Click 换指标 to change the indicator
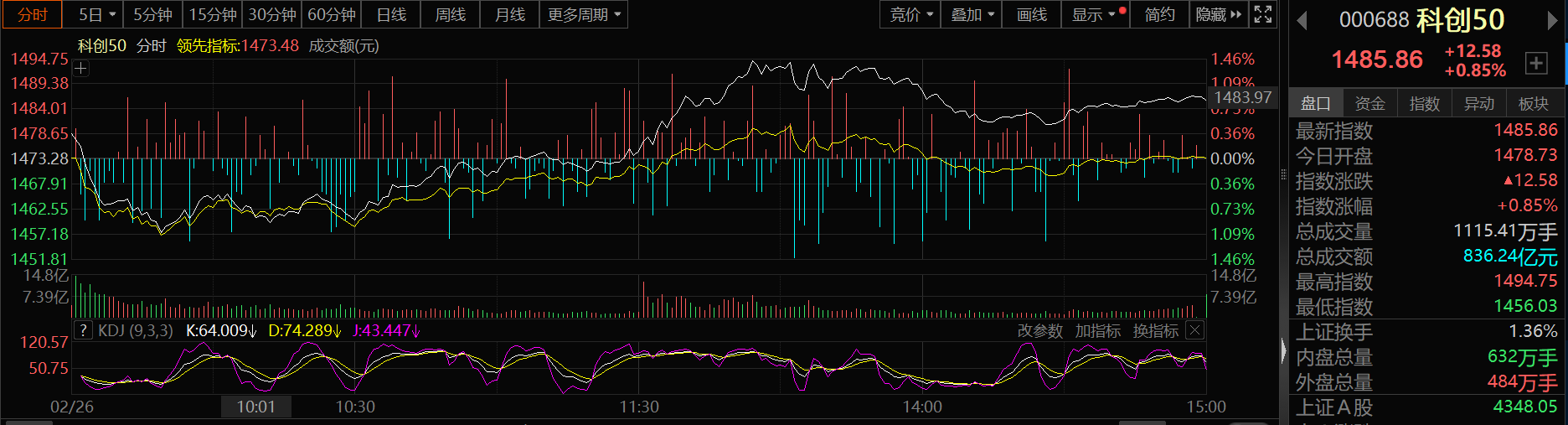1568x425 pixels. [x=1155, y=331]
